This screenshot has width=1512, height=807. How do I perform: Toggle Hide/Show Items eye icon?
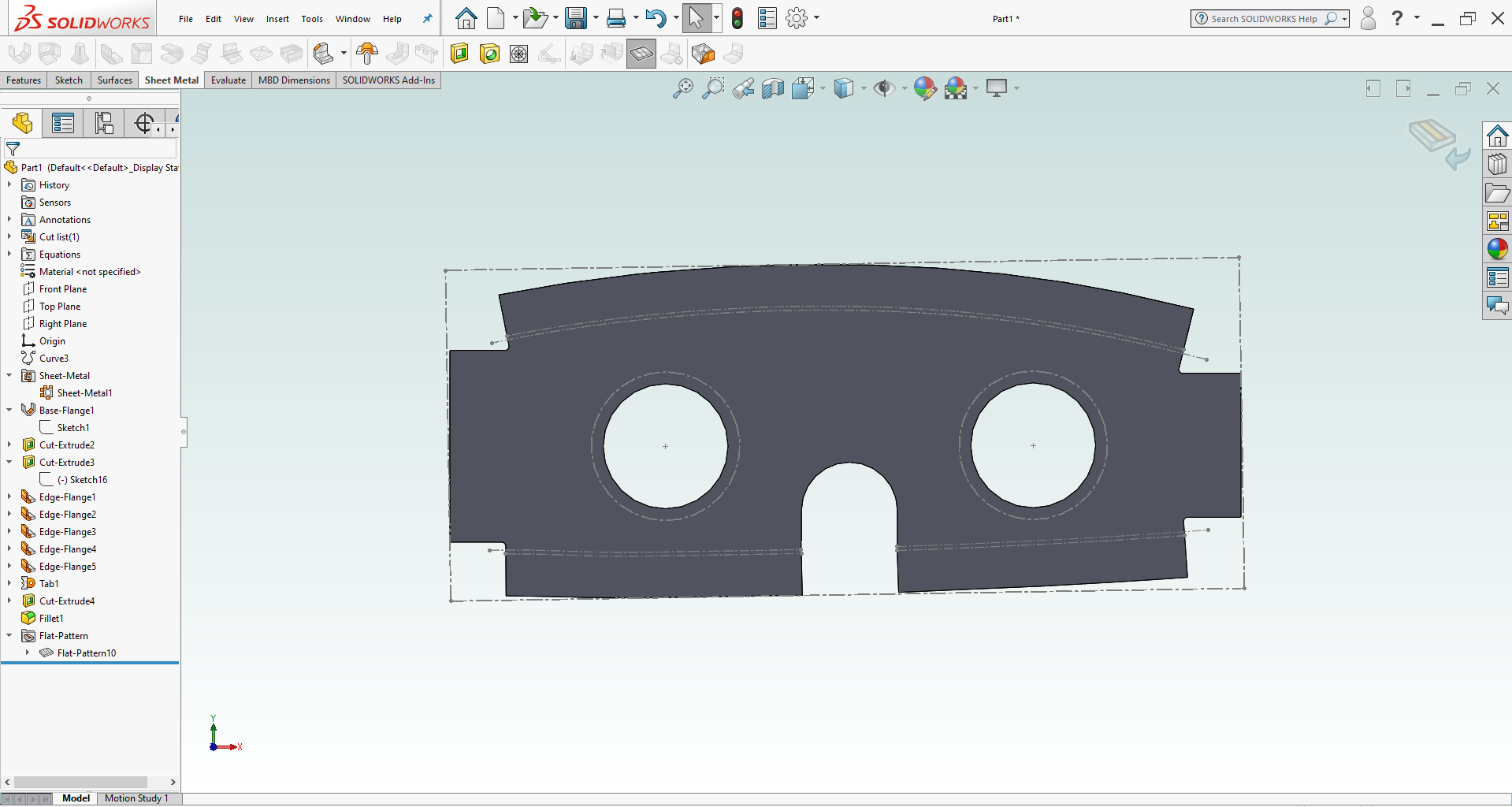tap(884, 88)
